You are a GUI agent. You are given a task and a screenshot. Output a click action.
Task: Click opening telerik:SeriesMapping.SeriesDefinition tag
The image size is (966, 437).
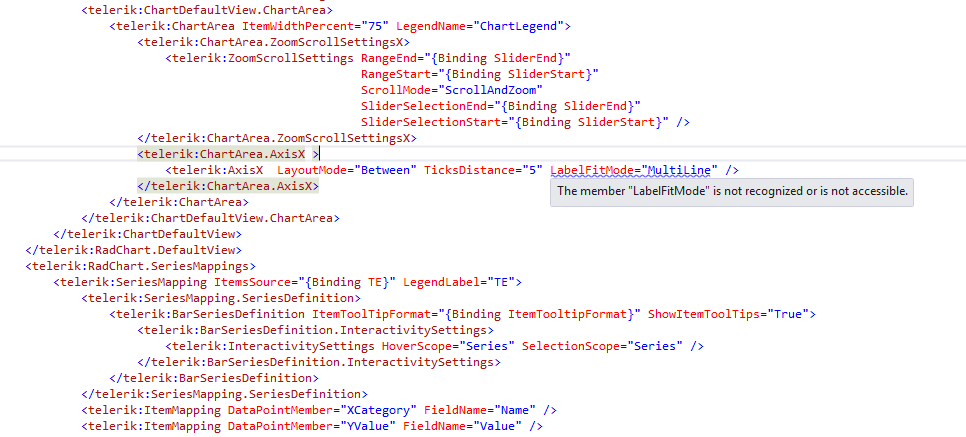(221, 298)
